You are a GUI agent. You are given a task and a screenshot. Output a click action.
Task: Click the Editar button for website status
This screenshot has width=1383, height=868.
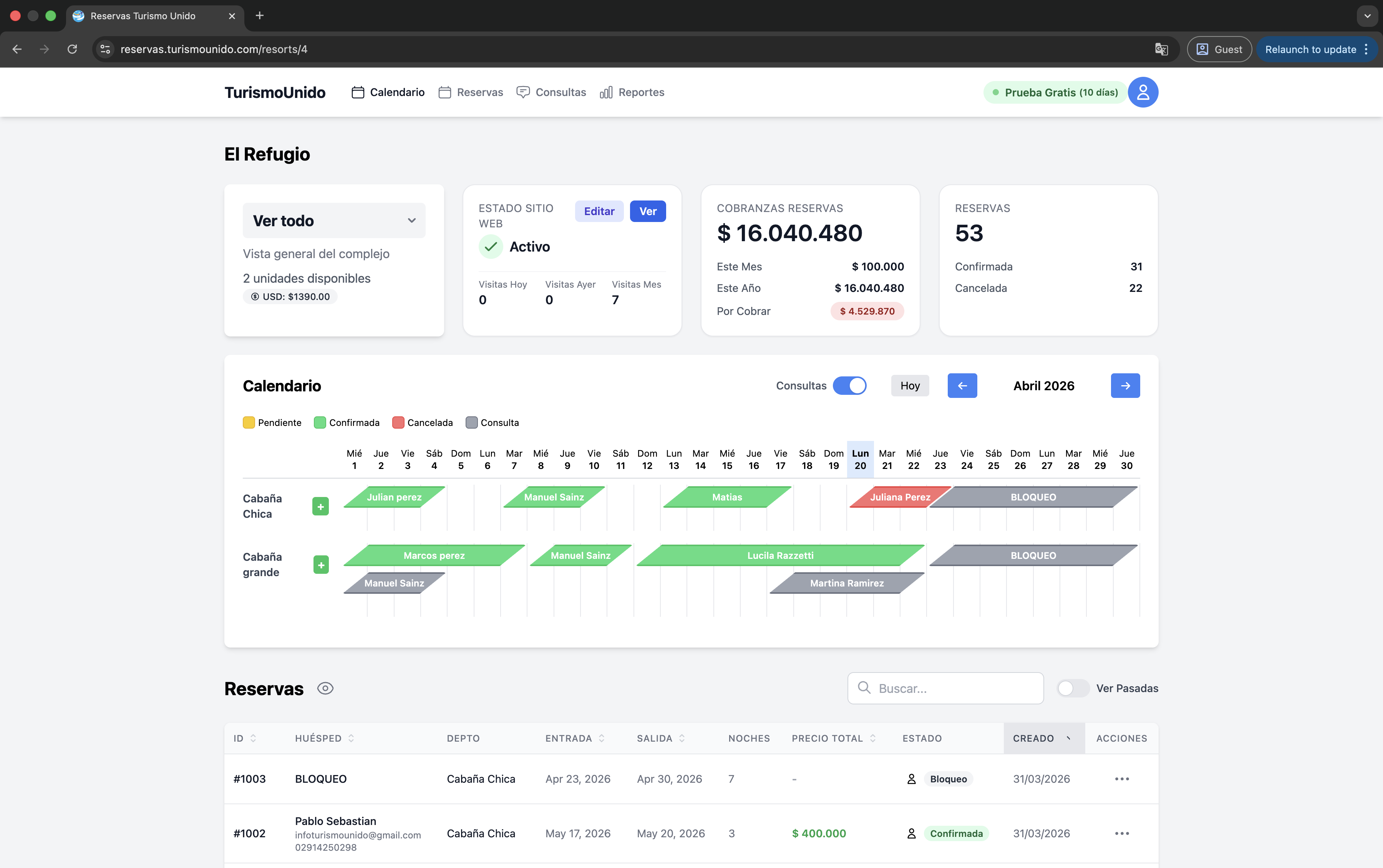coord(599,211)
